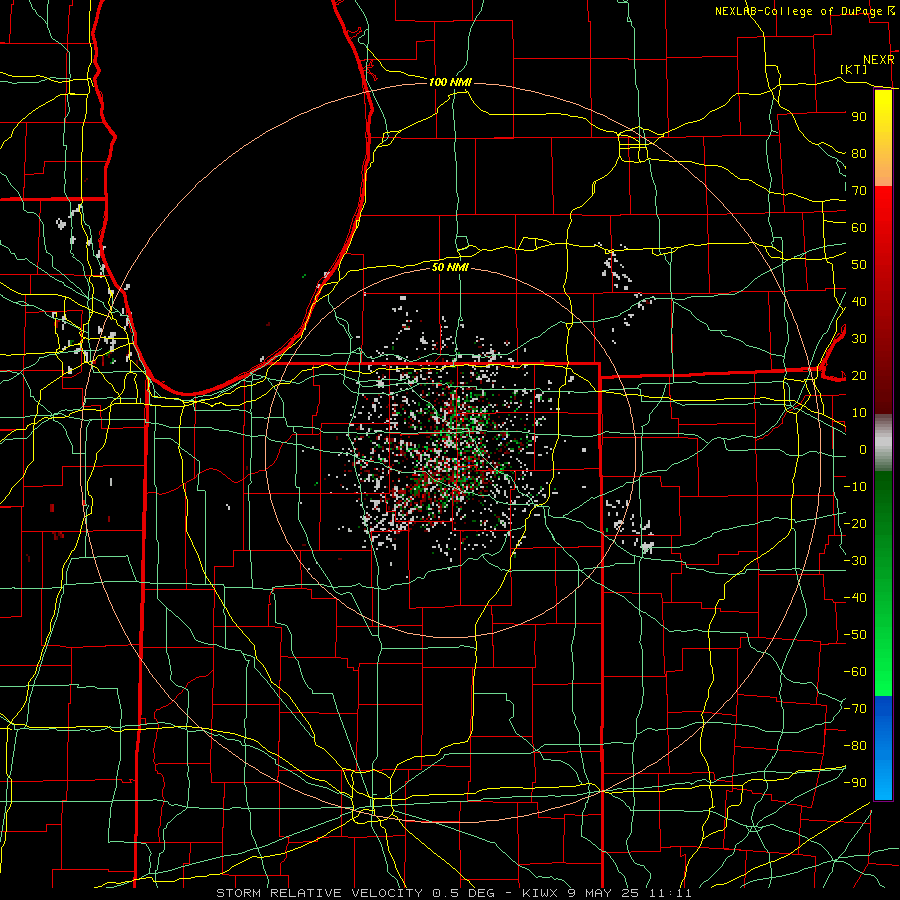Click the dense radar echo cluster at the rings' center
This screenshot has height=900, width=900.
point(451,451)
